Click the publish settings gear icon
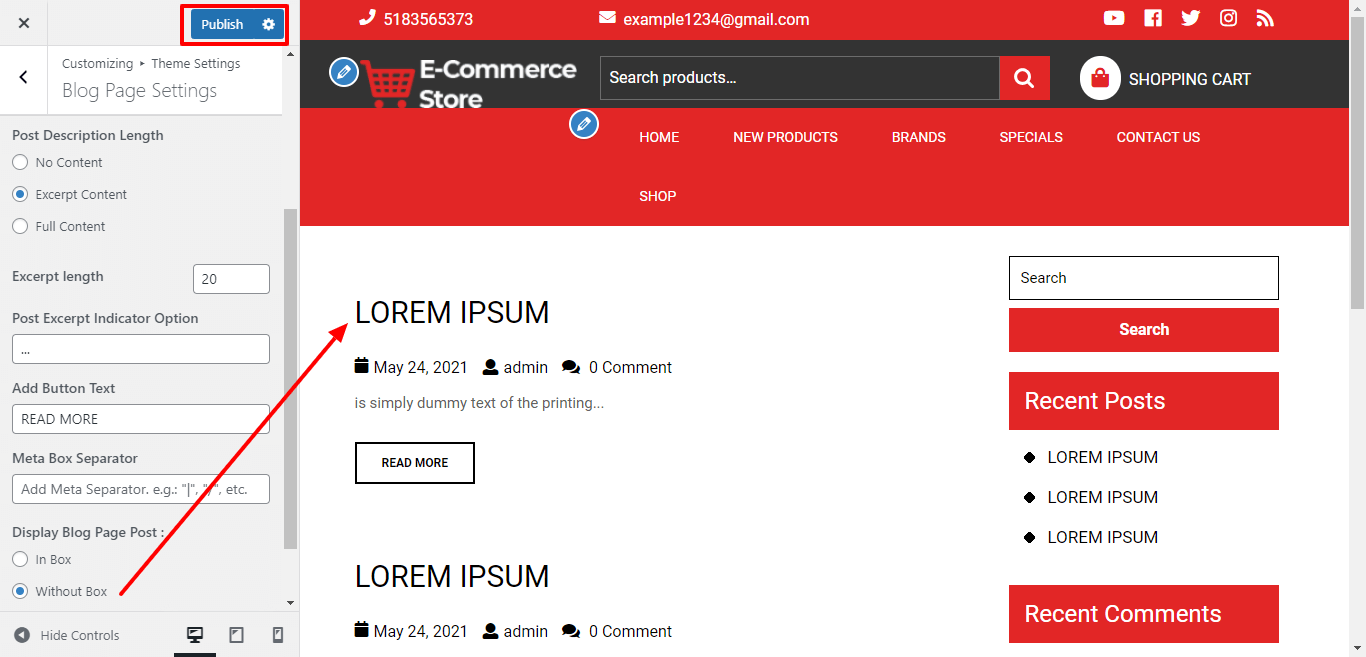 pyautogui.click(x=268, y=24)
